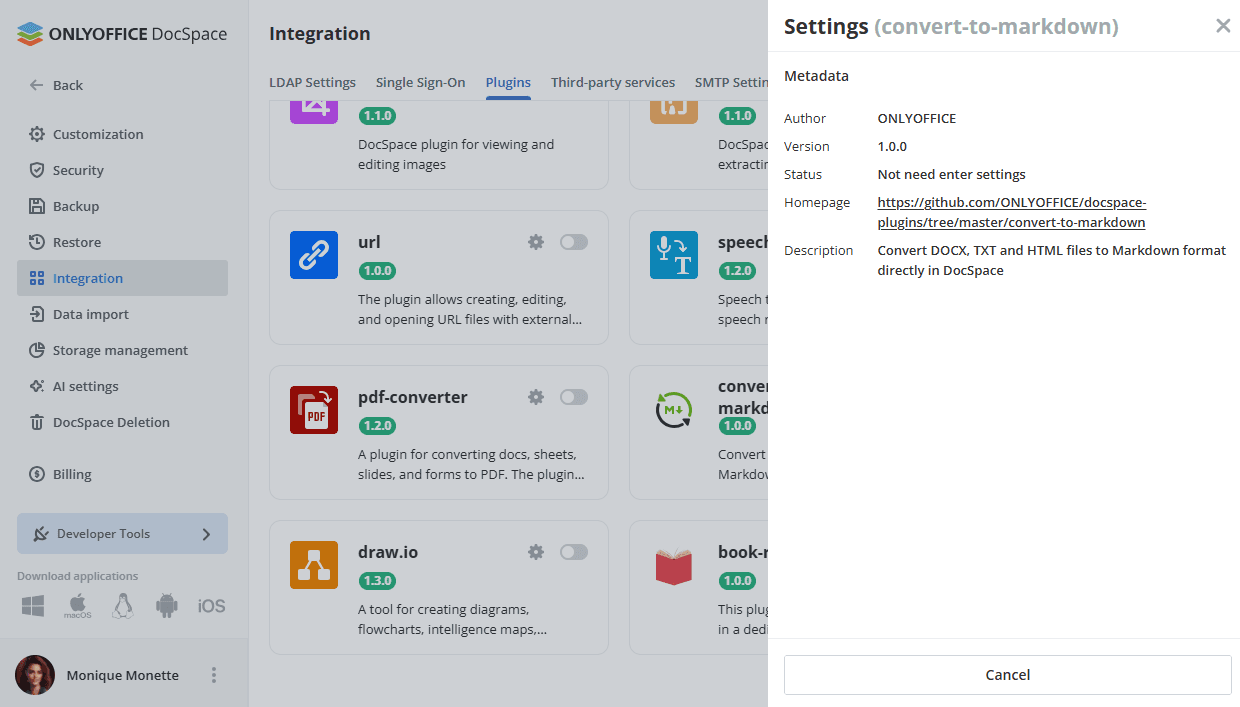Switch to Single Sign-On tab

click(x=420, y=83)
